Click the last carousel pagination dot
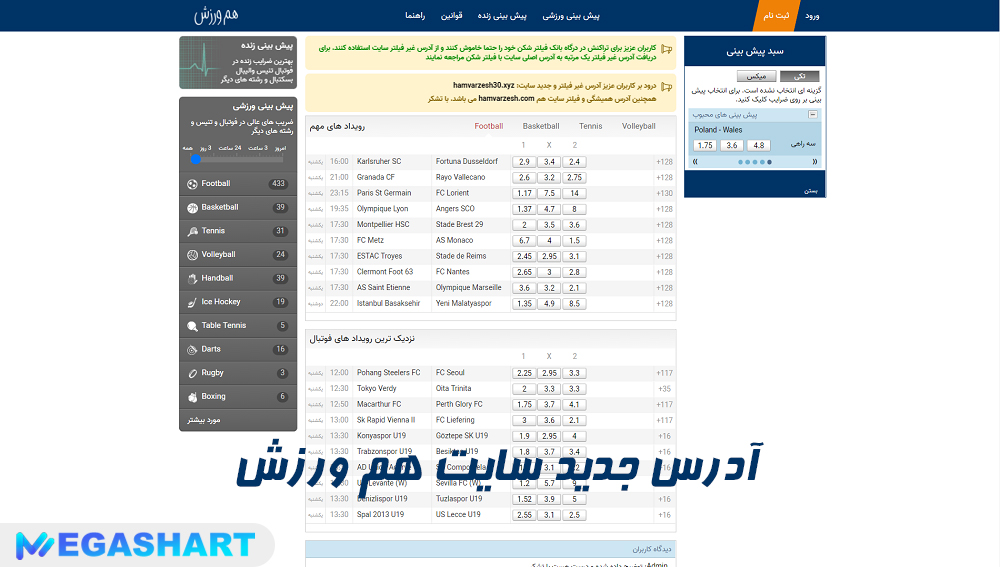 tap(769, 162)
